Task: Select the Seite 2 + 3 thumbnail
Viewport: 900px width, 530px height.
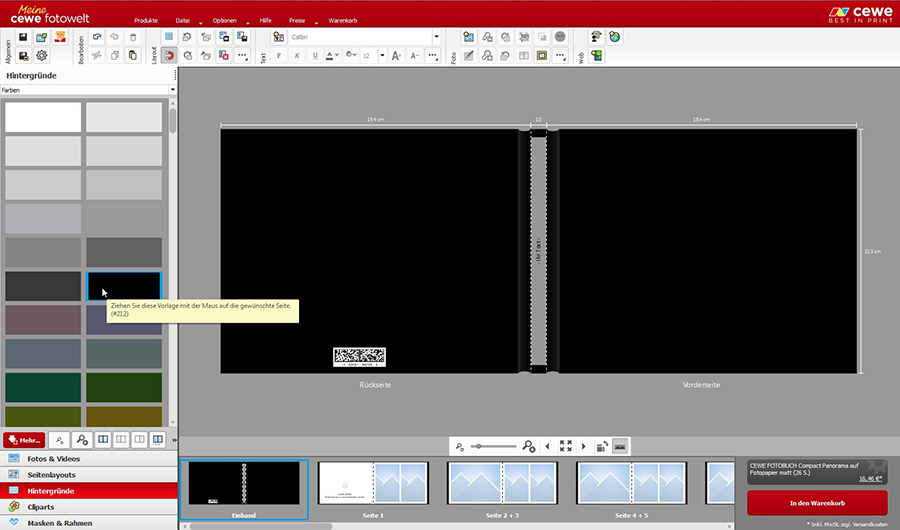Action: click(502, 488)
